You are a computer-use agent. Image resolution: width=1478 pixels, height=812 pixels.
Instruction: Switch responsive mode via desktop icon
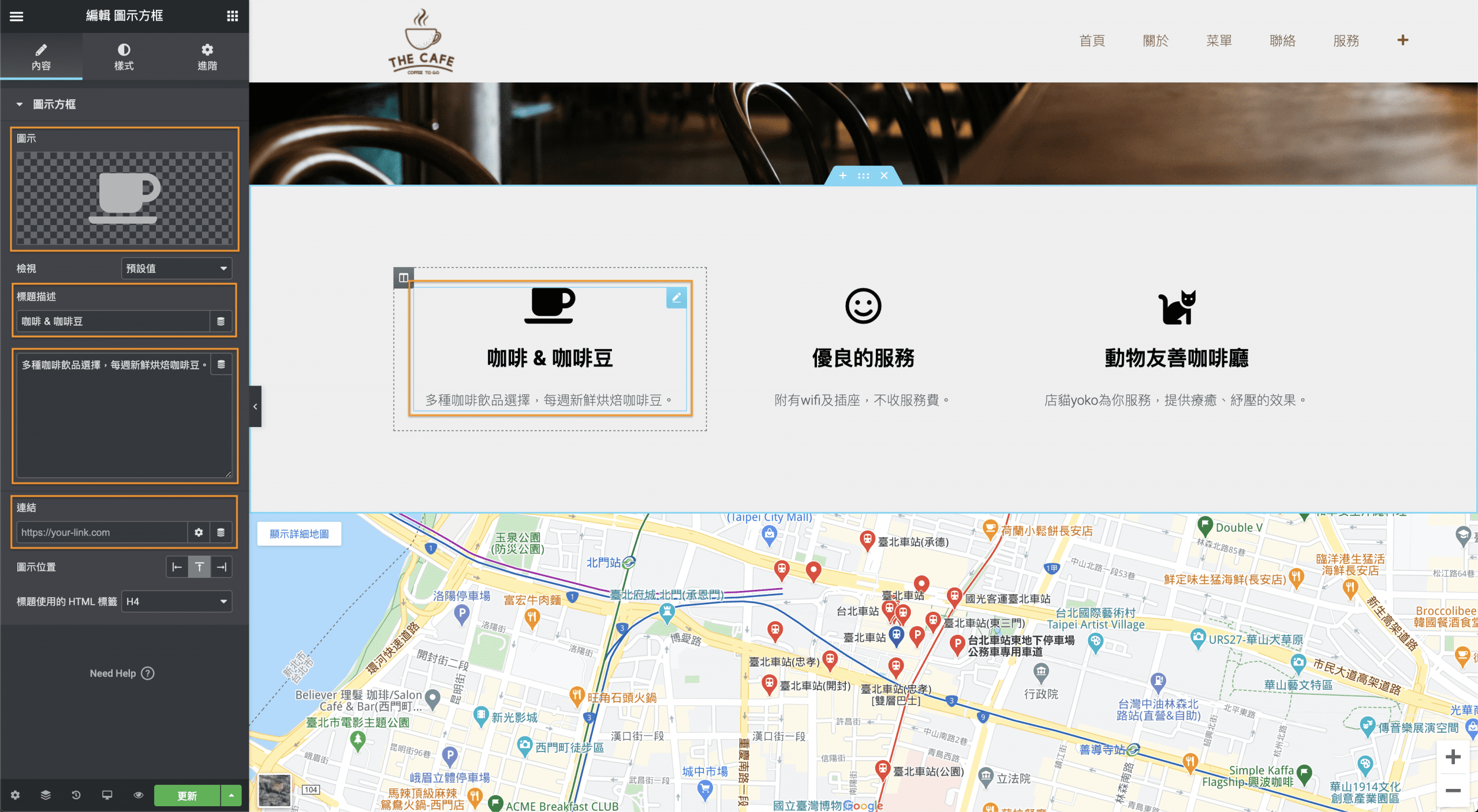(107, 795)
